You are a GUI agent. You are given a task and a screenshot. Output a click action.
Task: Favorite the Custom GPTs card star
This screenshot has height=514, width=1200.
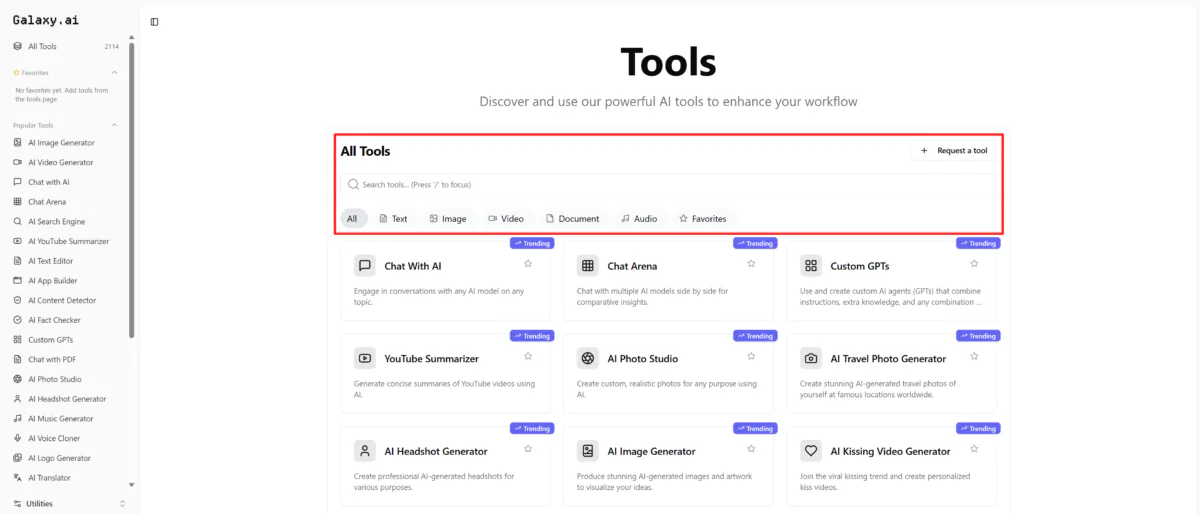[x=974, y=264]
